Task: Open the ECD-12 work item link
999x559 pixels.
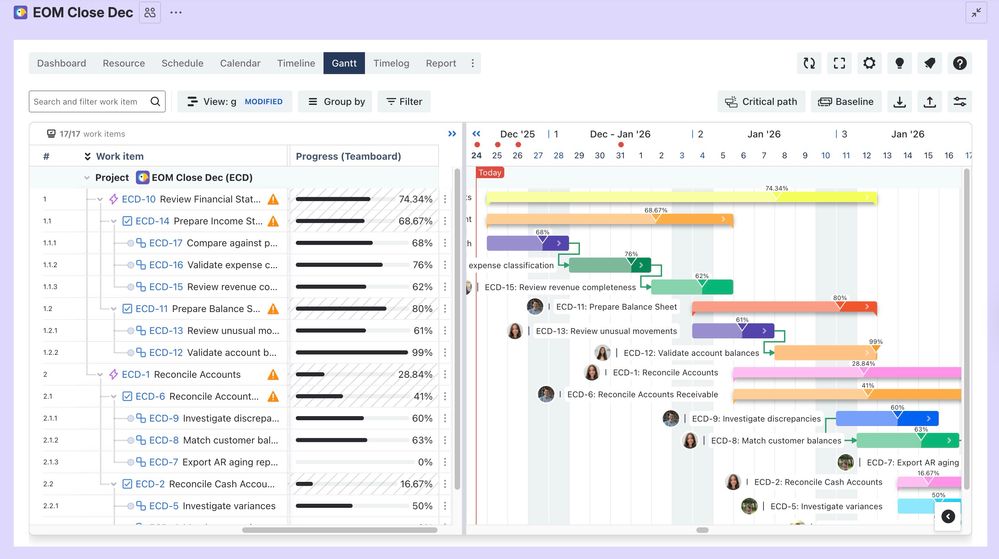Action: coord(166,352)
